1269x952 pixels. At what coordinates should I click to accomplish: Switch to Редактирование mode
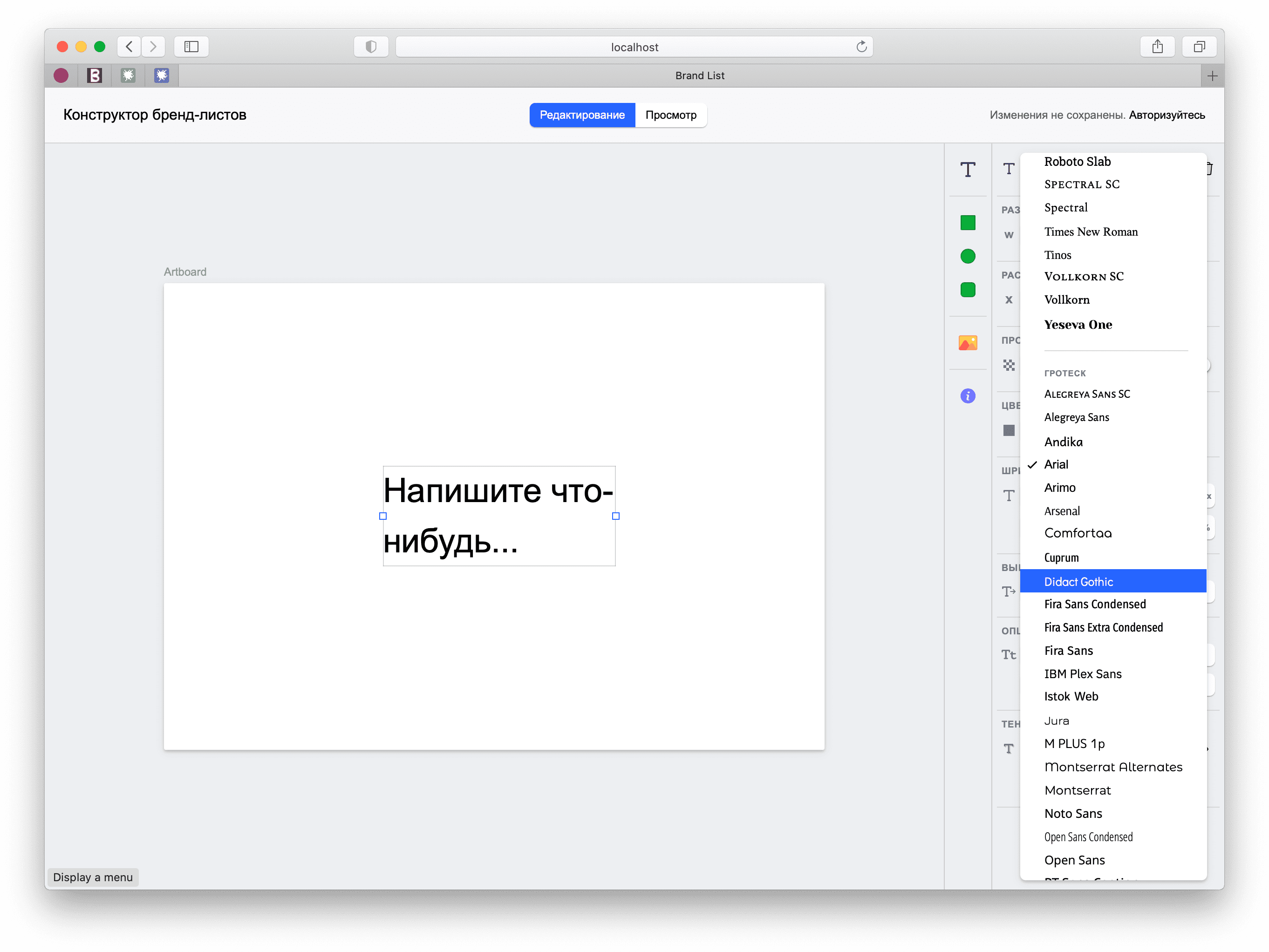coord(582,115)
